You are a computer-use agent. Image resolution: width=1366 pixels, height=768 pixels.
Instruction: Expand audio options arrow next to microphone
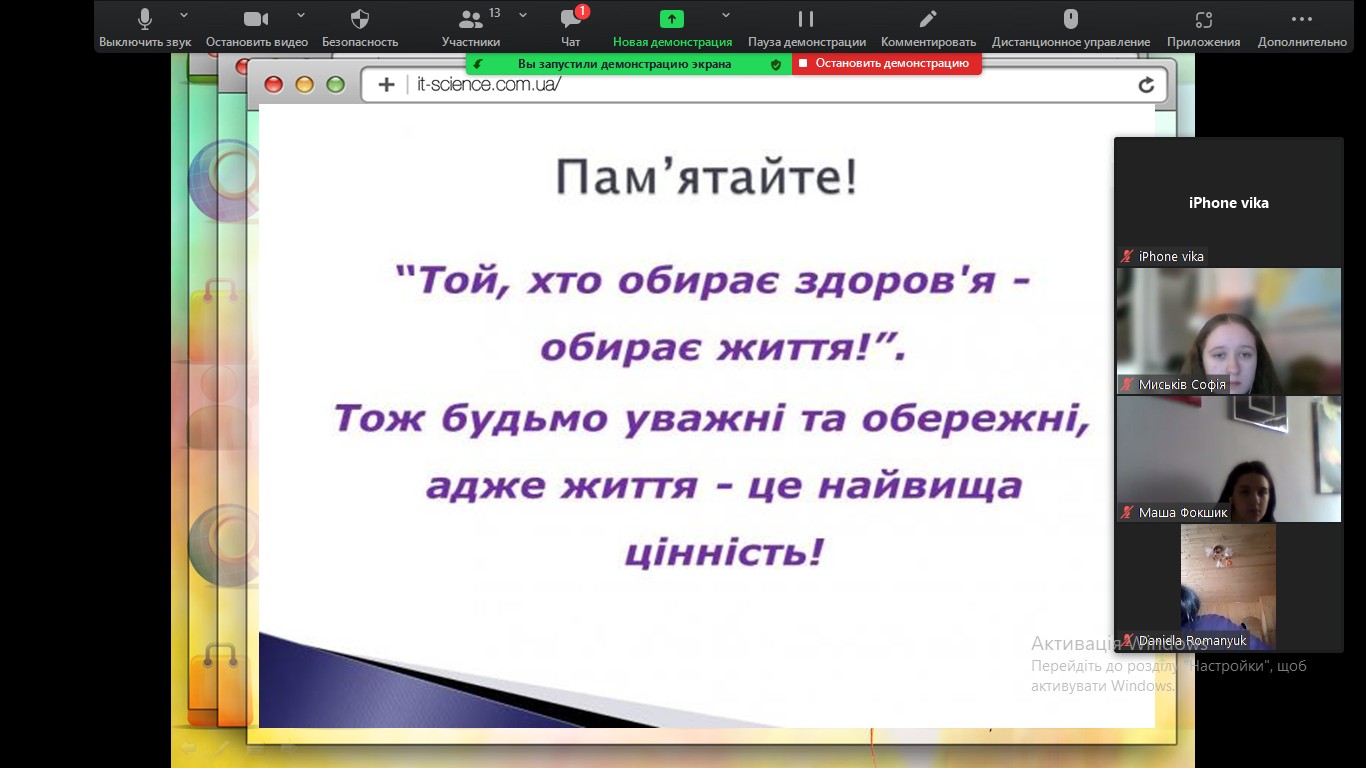(184, 15)
